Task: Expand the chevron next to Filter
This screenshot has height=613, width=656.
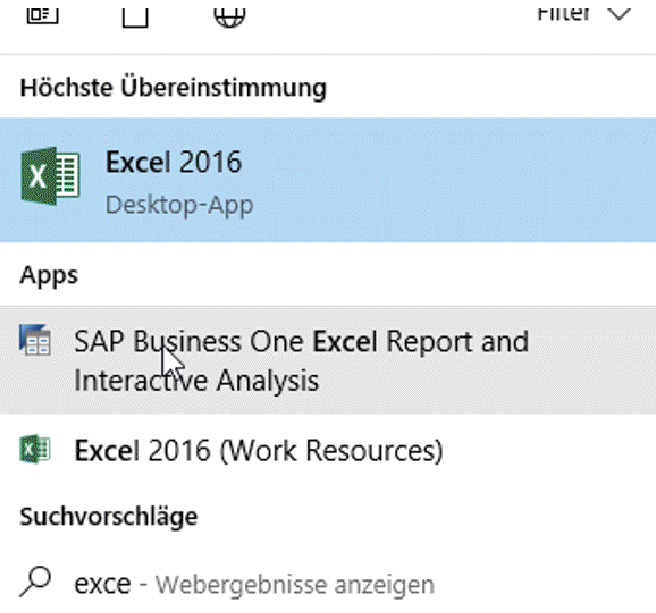Action: (619, 12)
